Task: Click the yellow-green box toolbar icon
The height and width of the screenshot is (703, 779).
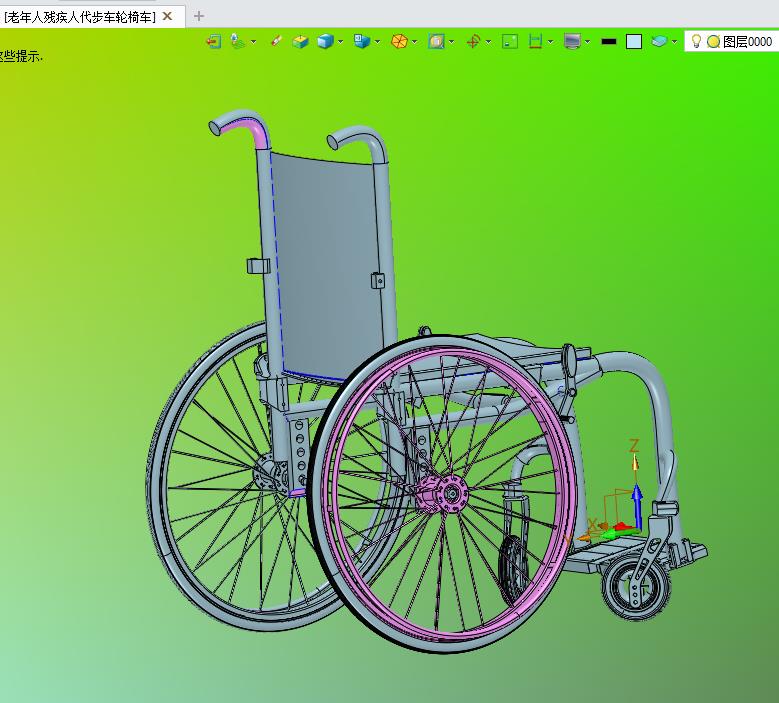Action: [300, 42]
